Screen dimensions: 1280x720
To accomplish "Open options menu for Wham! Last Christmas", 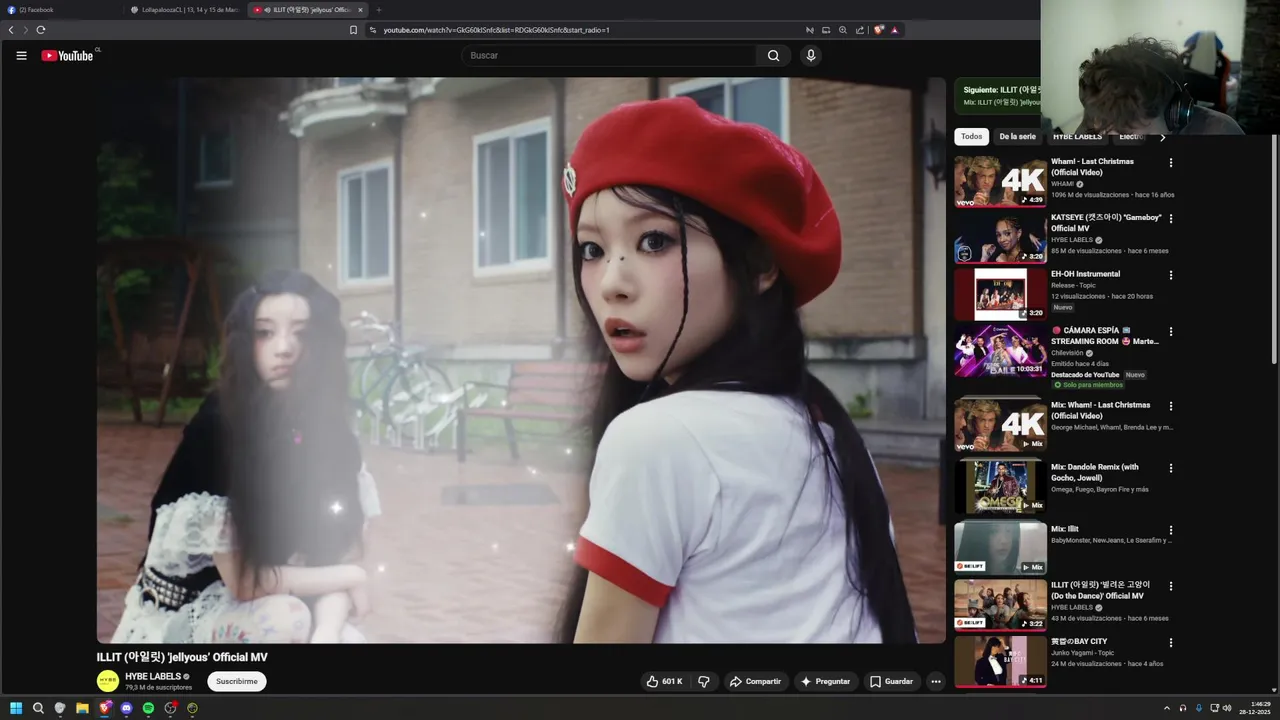I will [1171, 162].
